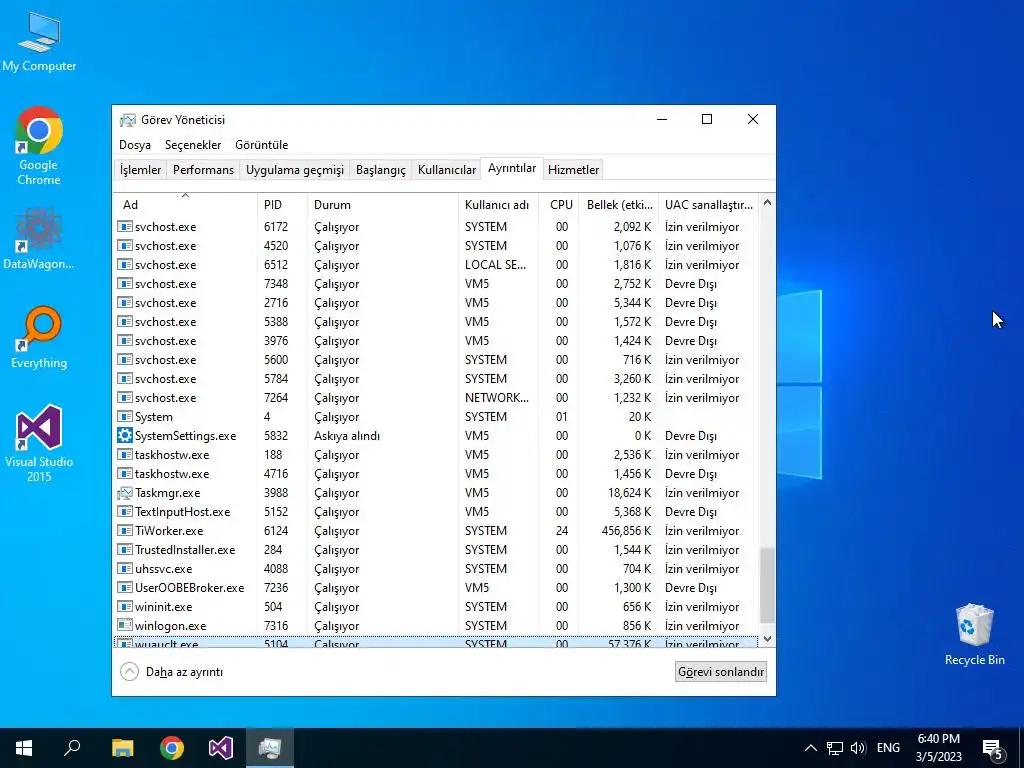Select the Recycle Bin desktop icon
The image size is (1024, 768).
(974, 634)
